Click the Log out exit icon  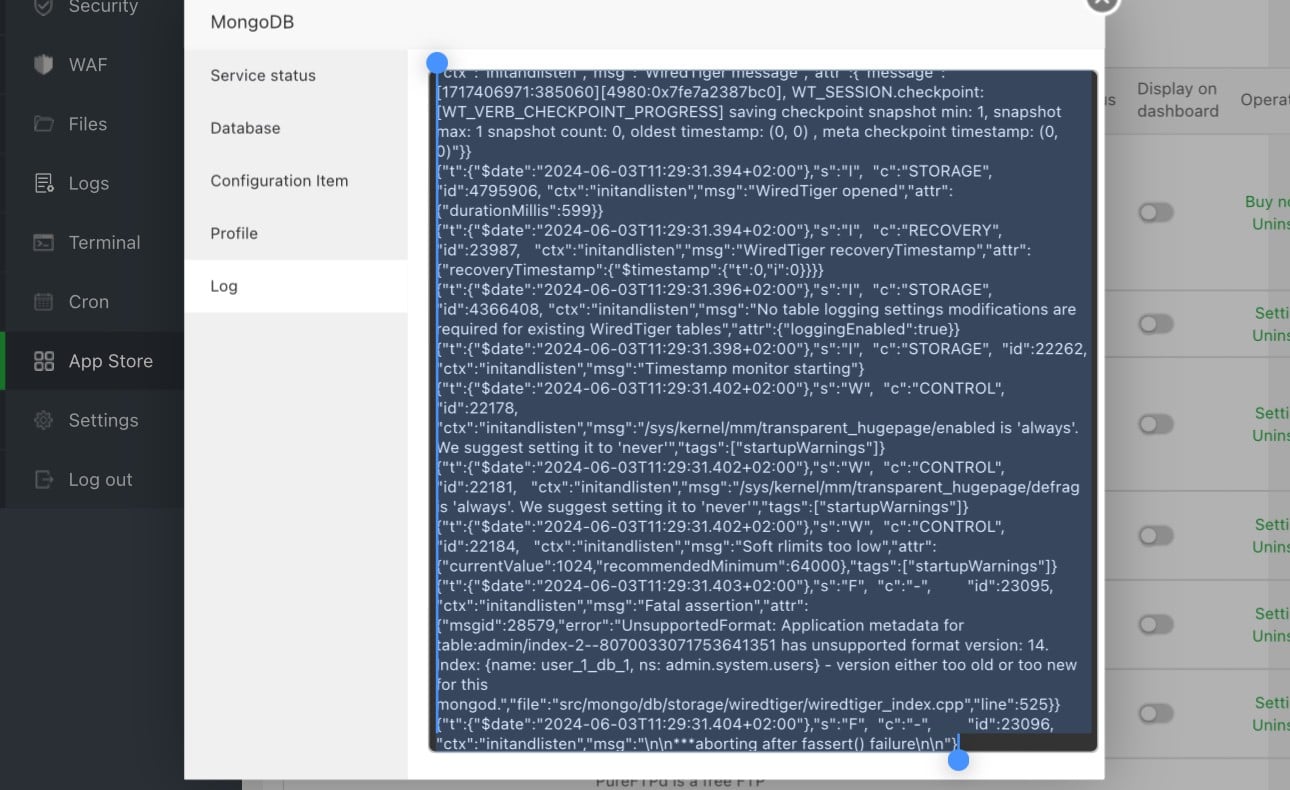tap(43, 479)
